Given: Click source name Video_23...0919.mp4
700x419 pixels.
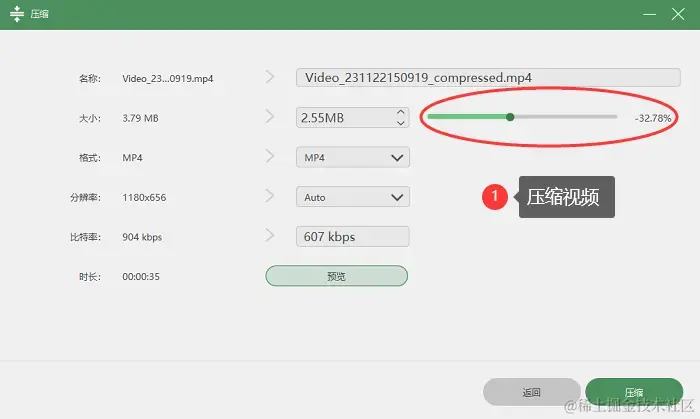Looking at the screenshot, I should (168, 79).
